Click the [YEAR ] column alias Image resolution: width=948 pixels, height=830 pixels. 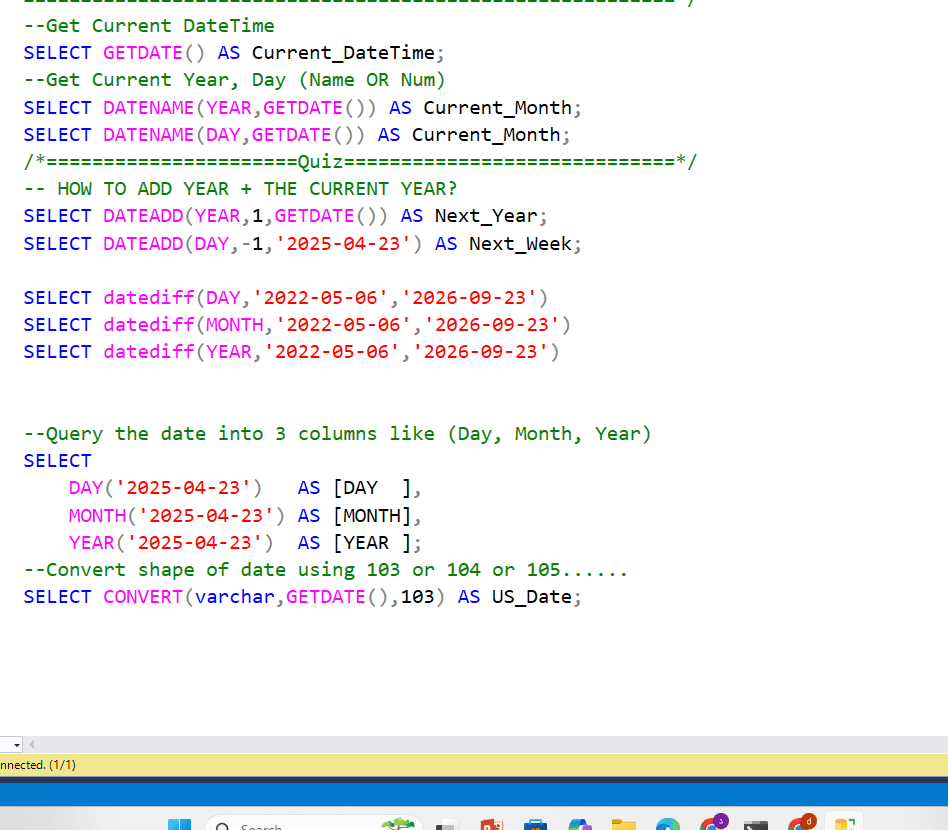click(372, 543)
